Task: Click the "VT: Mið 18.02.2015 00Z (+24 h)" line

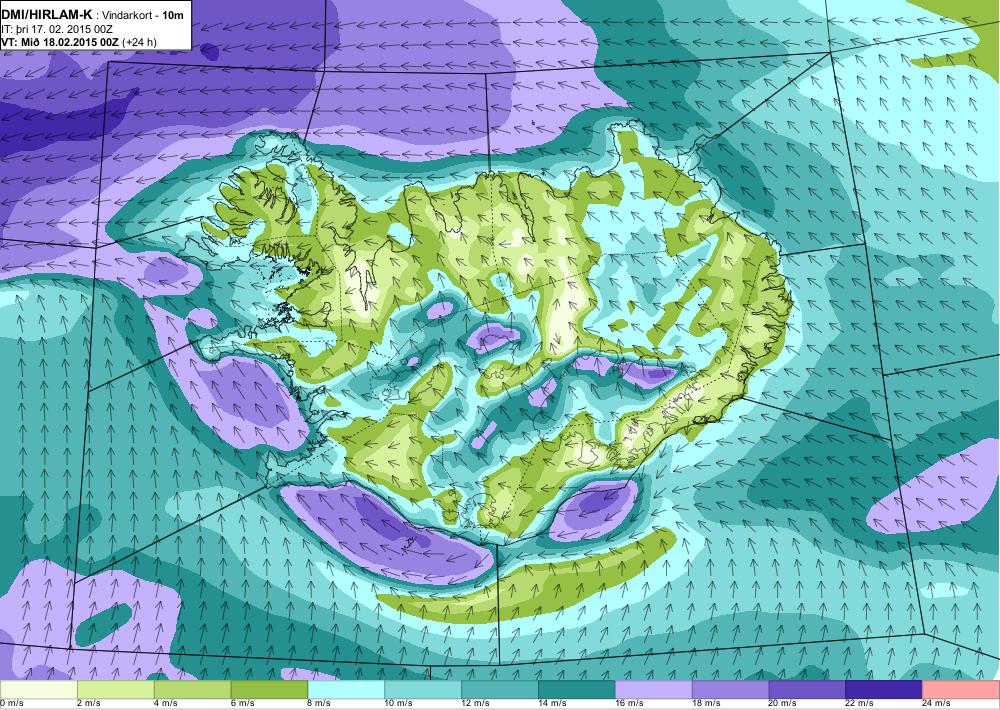Action: (78, 42)
